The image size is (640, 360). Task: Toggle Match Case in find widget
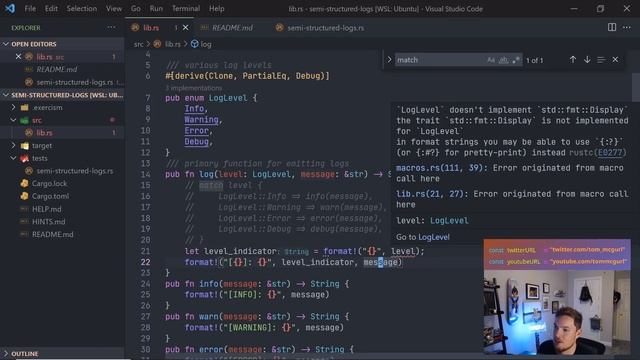click(491, 60)
